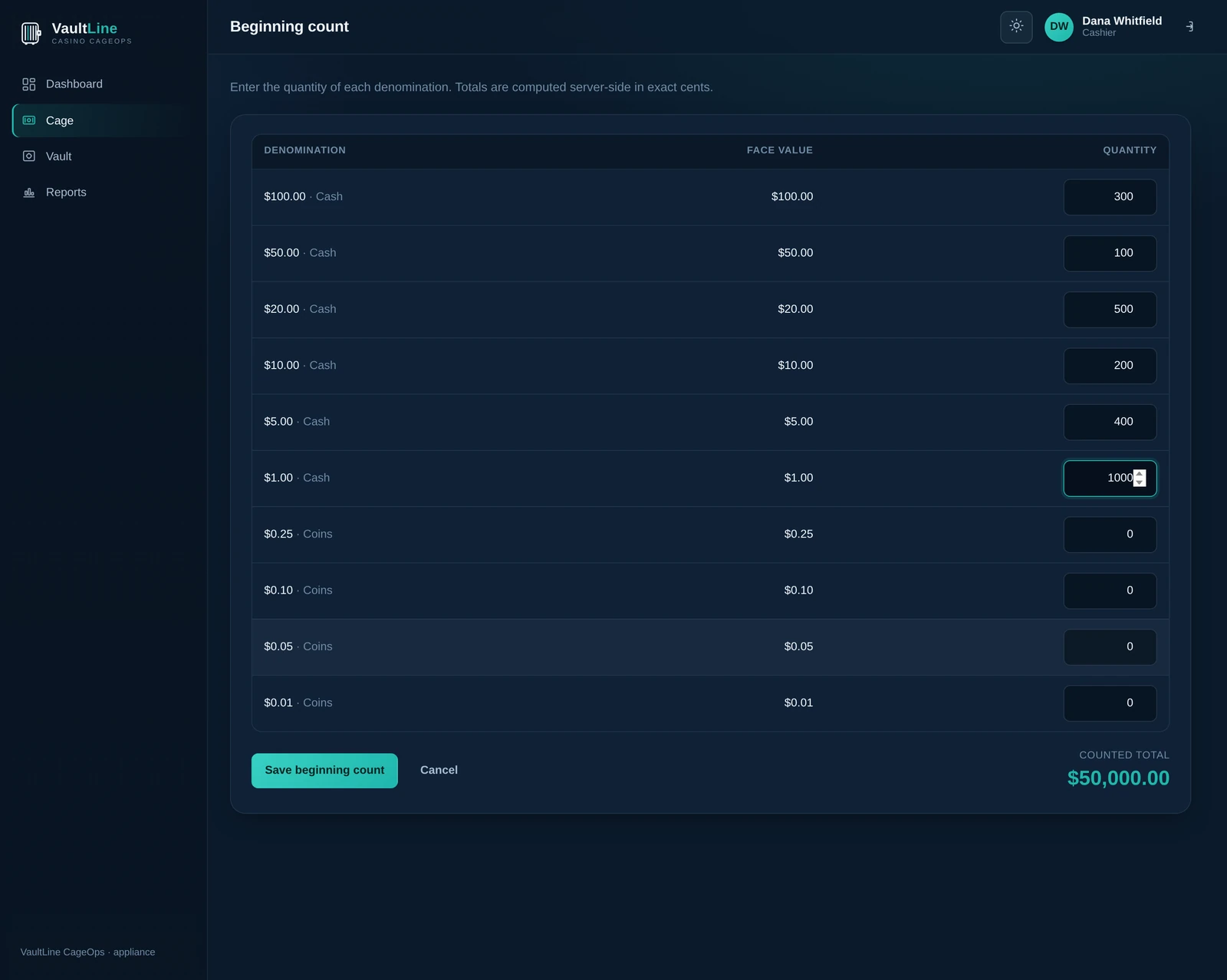Toggle light theme with the sun icon
1227x980 pixels.
click(x=1016, y=27)
